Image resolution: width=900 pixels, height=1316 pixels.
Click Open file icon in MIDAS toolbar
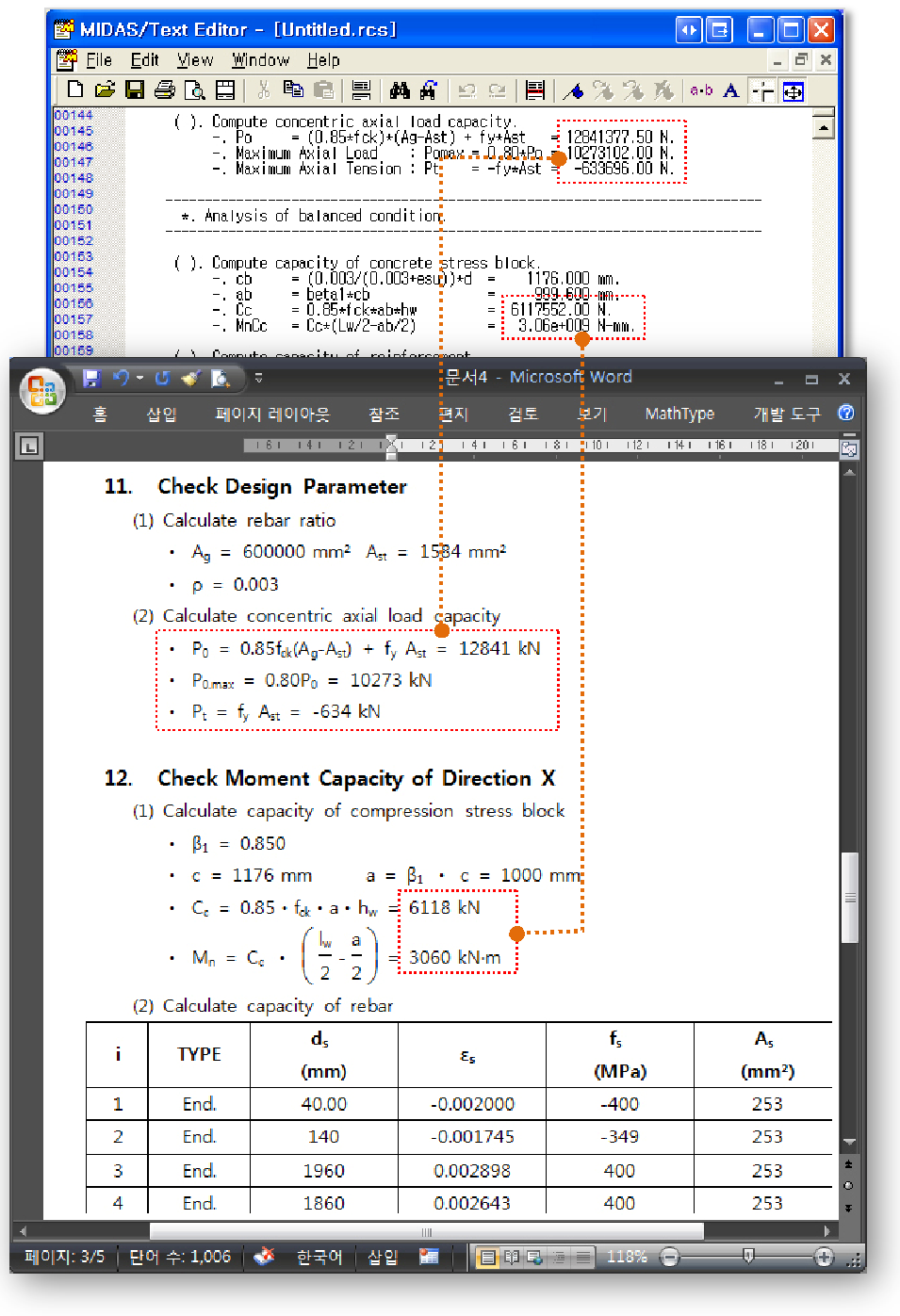click(105, 89)
